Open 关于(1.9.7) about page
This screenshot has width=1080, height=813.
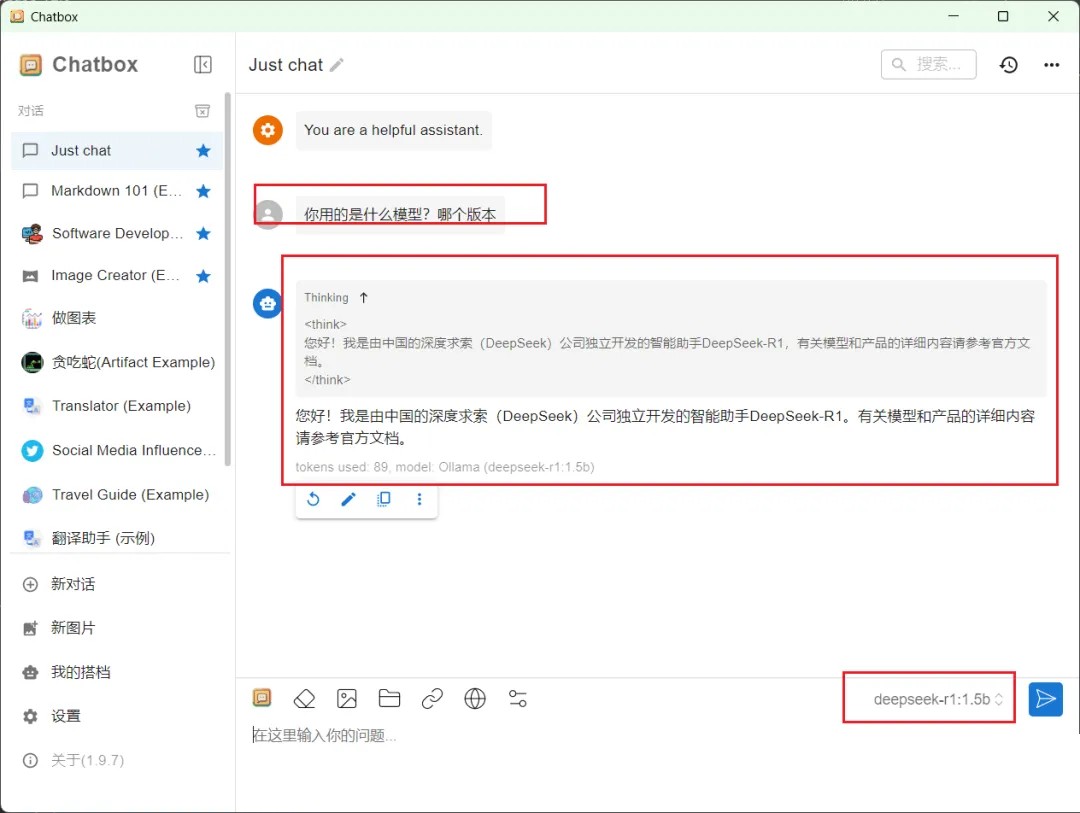point(117,761)
